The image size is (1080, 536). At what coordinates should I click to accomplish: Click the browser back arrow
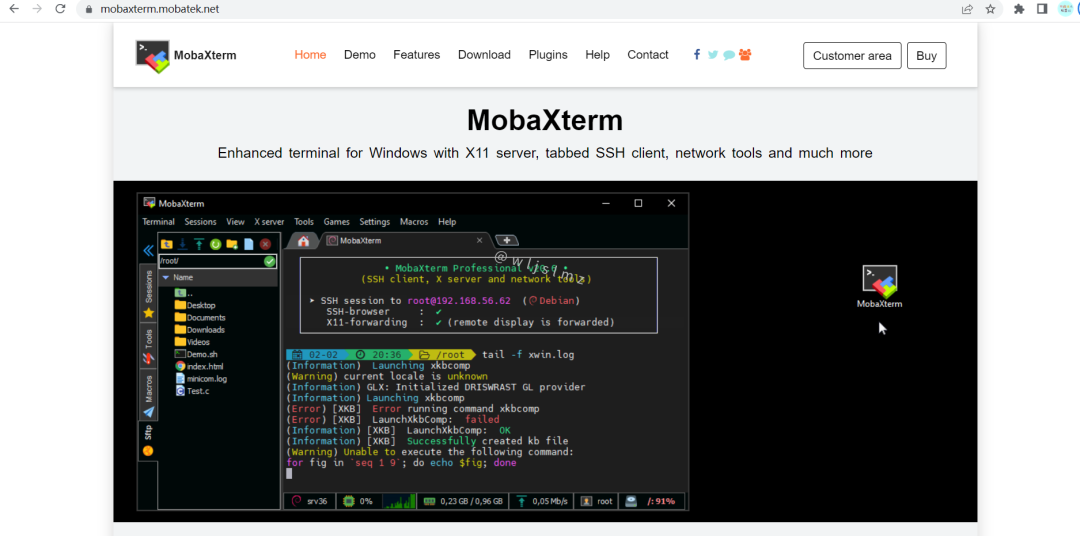click(14, 9)
